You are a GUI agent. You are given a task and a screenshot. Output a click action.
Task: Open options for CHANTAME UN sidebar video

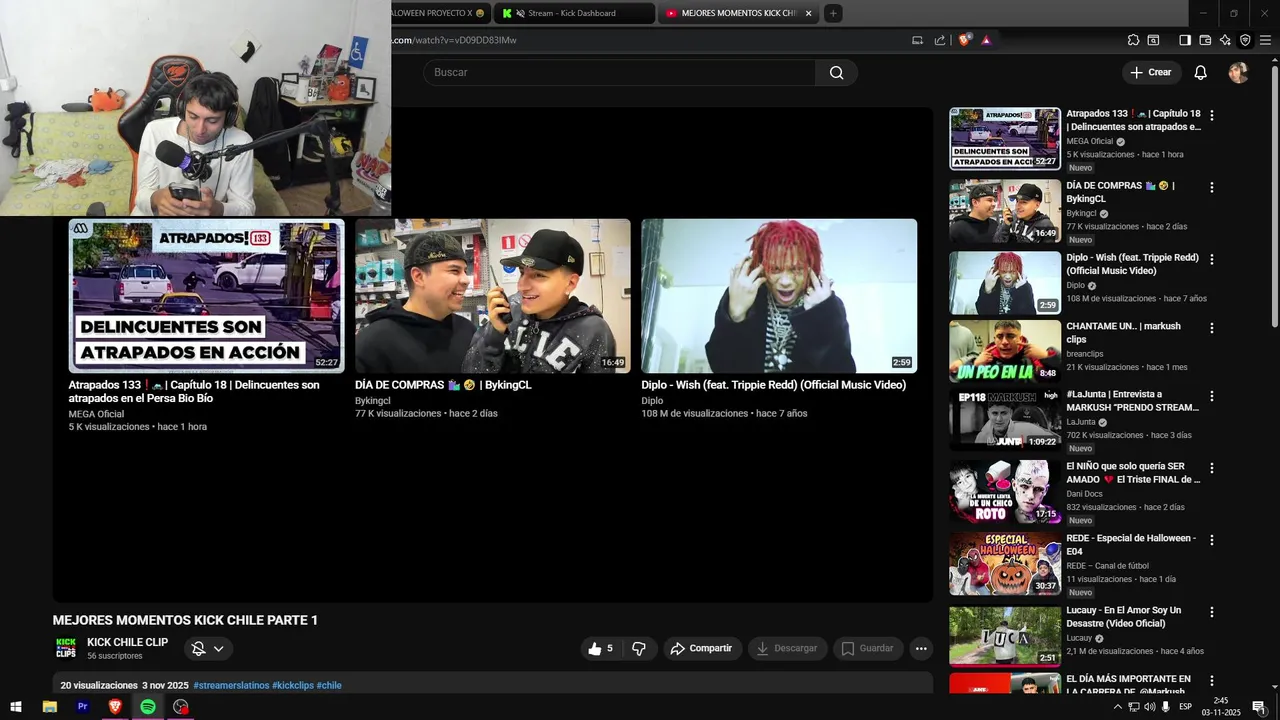(1212, 328)
